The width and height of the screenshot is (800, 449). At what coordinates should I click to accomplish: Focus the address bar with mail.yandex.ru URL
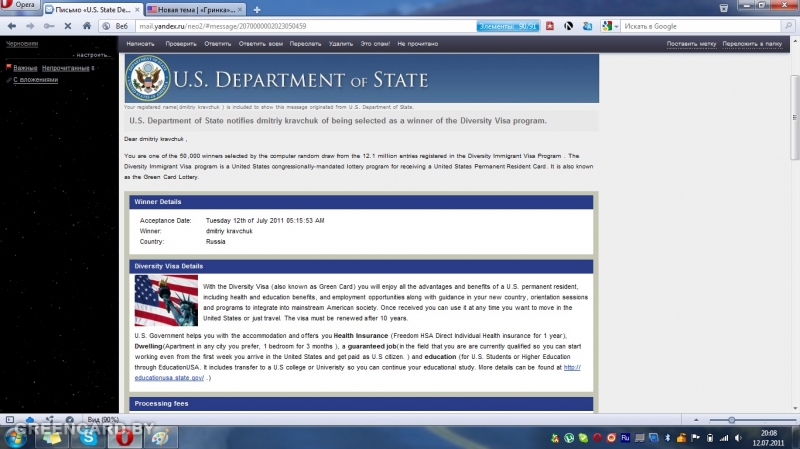coord(305,26)
